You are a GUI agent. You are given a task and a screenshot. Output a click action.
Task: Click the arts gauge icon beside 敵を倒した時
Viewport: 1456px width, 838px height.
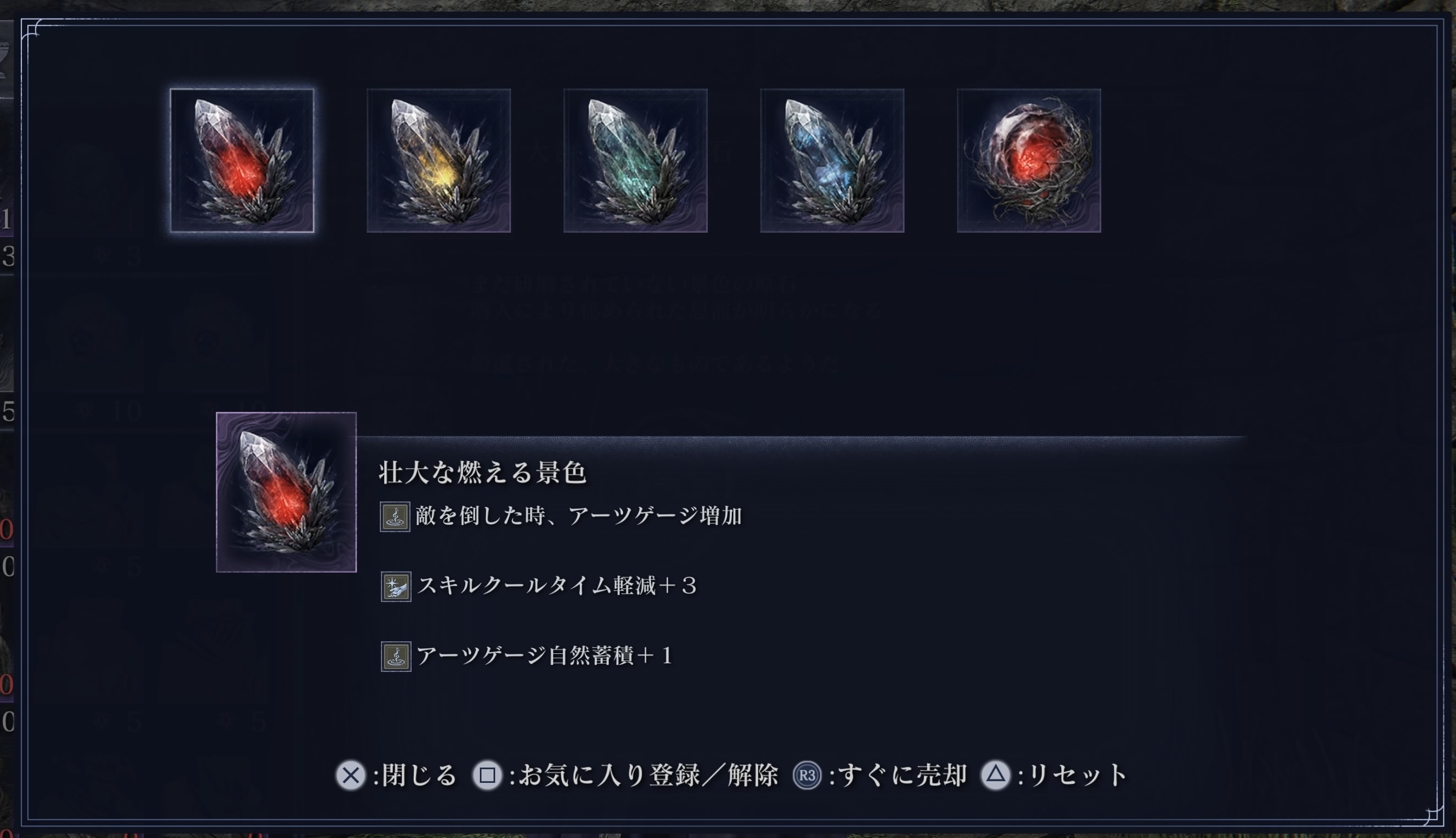tap(395, 516)
